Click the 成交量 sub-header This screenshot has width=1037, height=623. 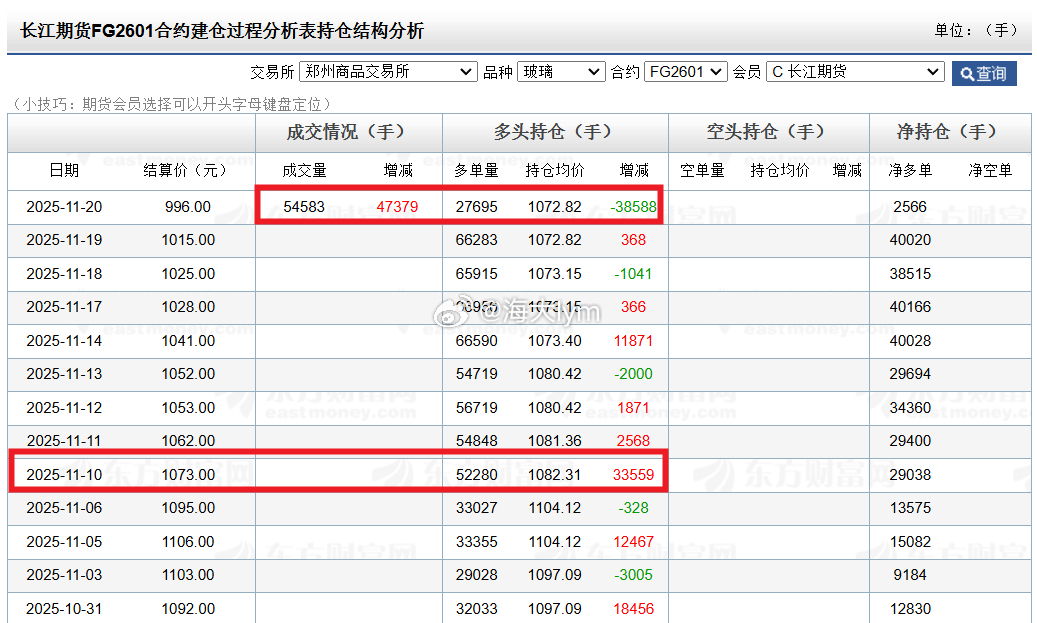pyautogui.click(x=307, y=170)
